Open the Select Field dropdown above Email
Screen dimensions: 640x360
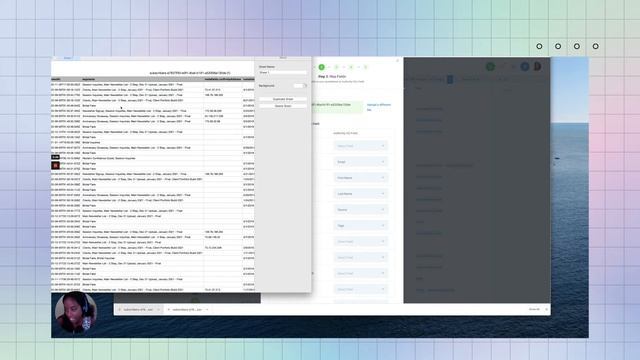click(x=360, y=146)
